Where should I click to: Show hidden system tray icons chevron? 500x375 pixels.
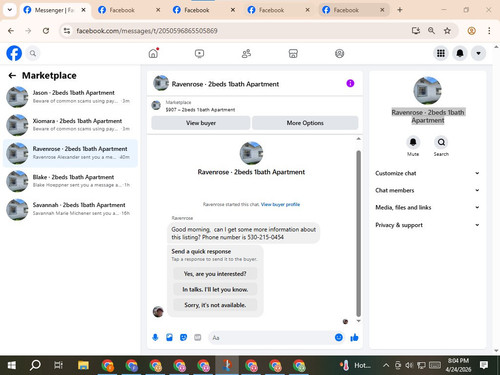tap(386, 365)
